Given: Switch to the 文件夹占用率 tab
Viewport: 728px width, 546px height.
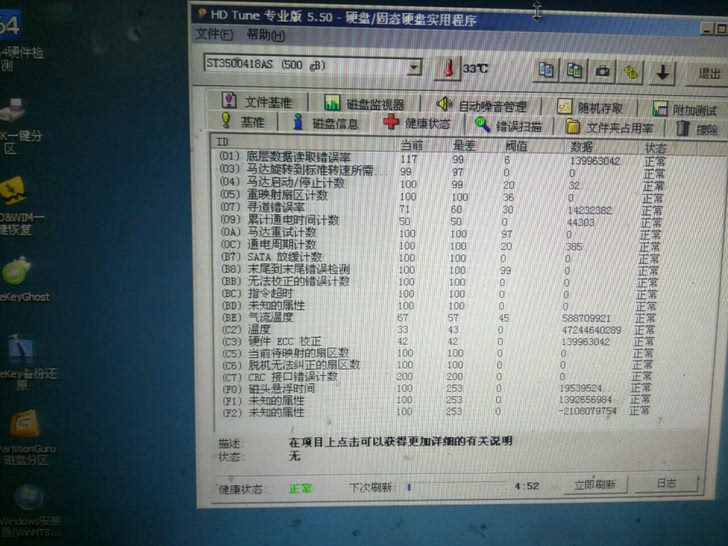Looking at the screenshot, I should pyautogui.click(x=609, y=127).
